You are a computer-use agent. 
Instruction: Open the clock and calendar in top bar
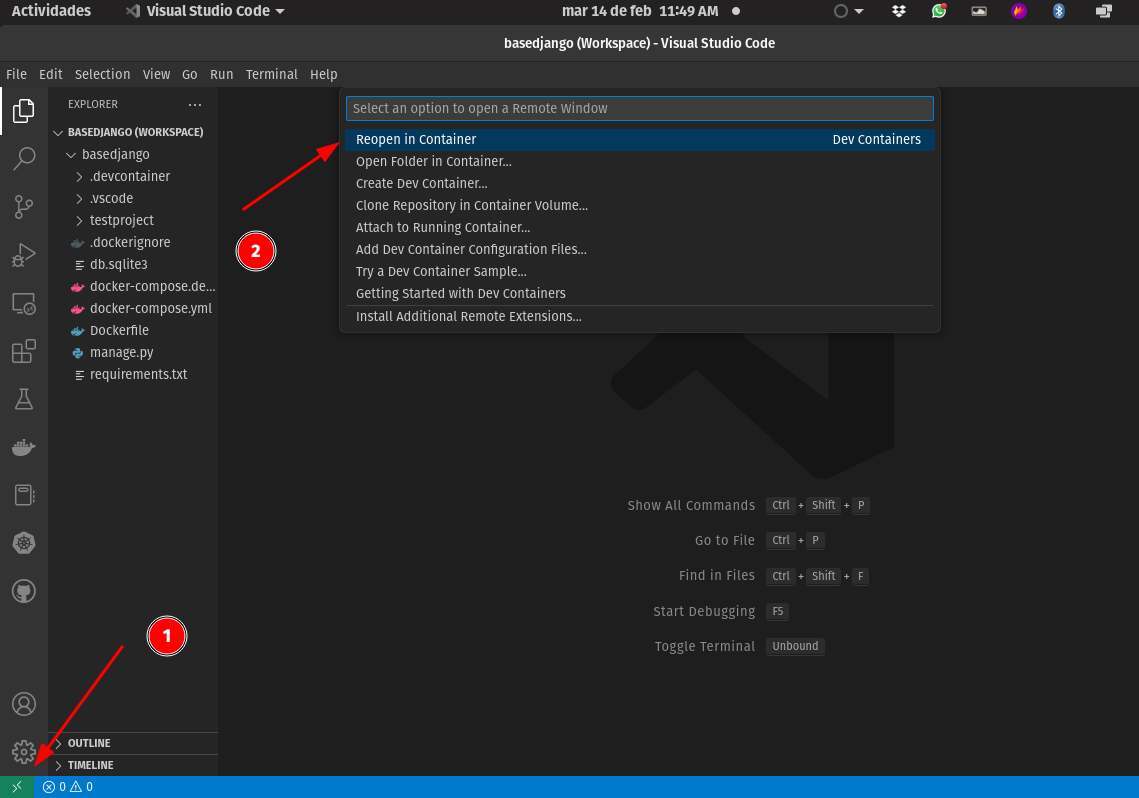click(640, 11)
